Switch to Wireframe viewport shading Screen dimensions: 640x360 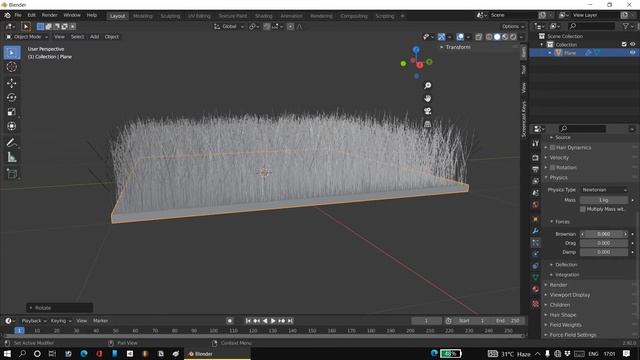(x=489, y=37)
